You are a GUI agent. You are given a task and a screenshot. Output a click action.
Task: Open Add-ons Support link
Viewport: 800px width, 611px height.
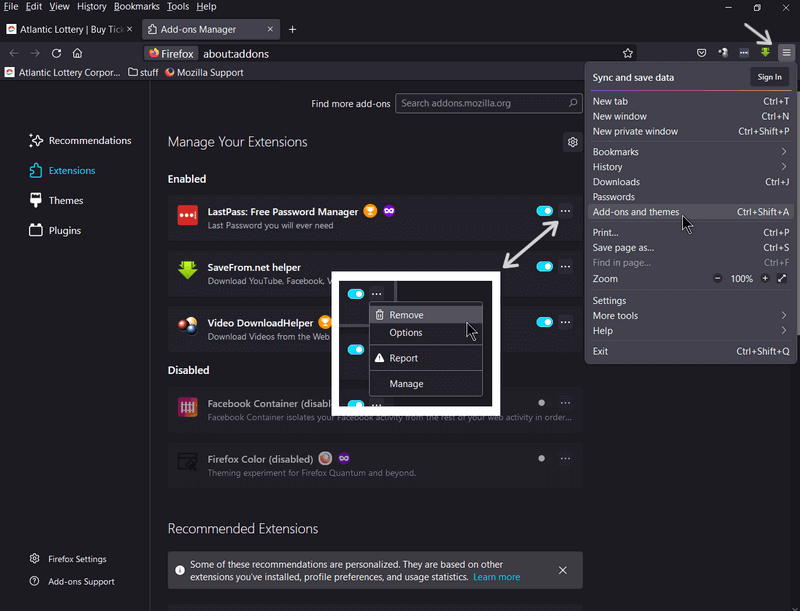pyautogui.click(x=72, y=581)
